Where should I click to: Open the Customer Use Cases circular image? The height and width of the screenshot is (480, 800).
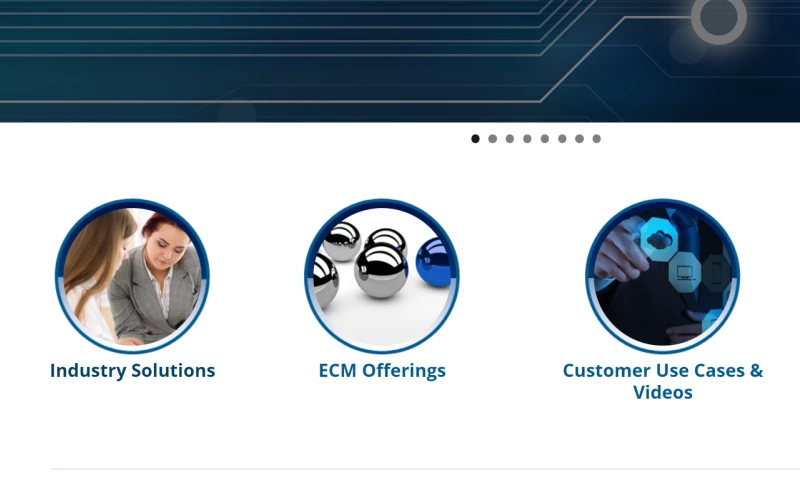point(662,276)
